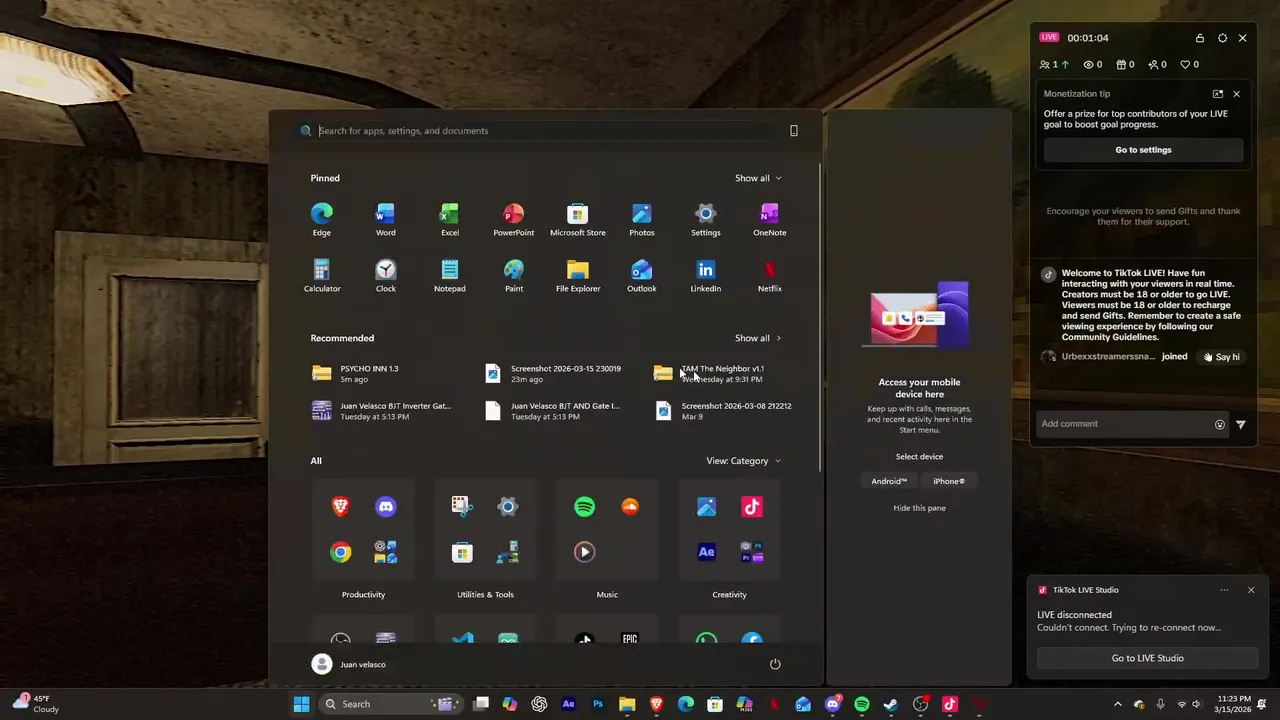Image resolution: width=1280 pixels, height=720 pixels.
Task: Open the pinned Settings gear app
Action: pos(705,219)
